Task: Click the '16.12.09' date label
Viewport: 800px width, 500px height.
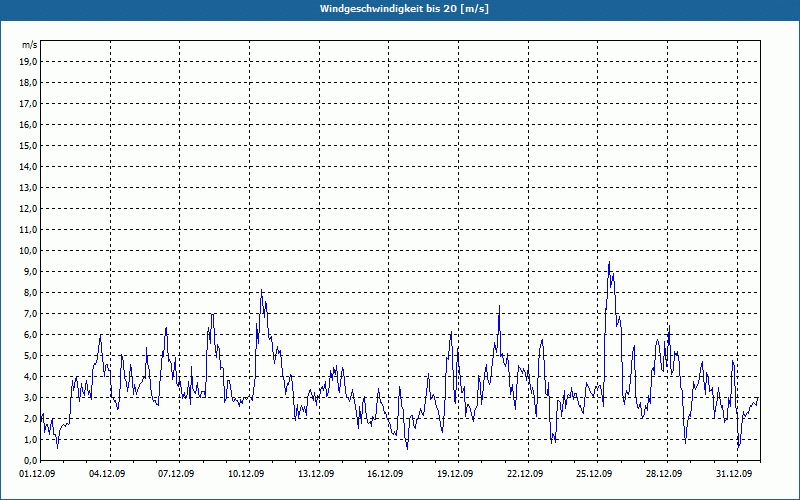Action: click(x=385, y=474)
